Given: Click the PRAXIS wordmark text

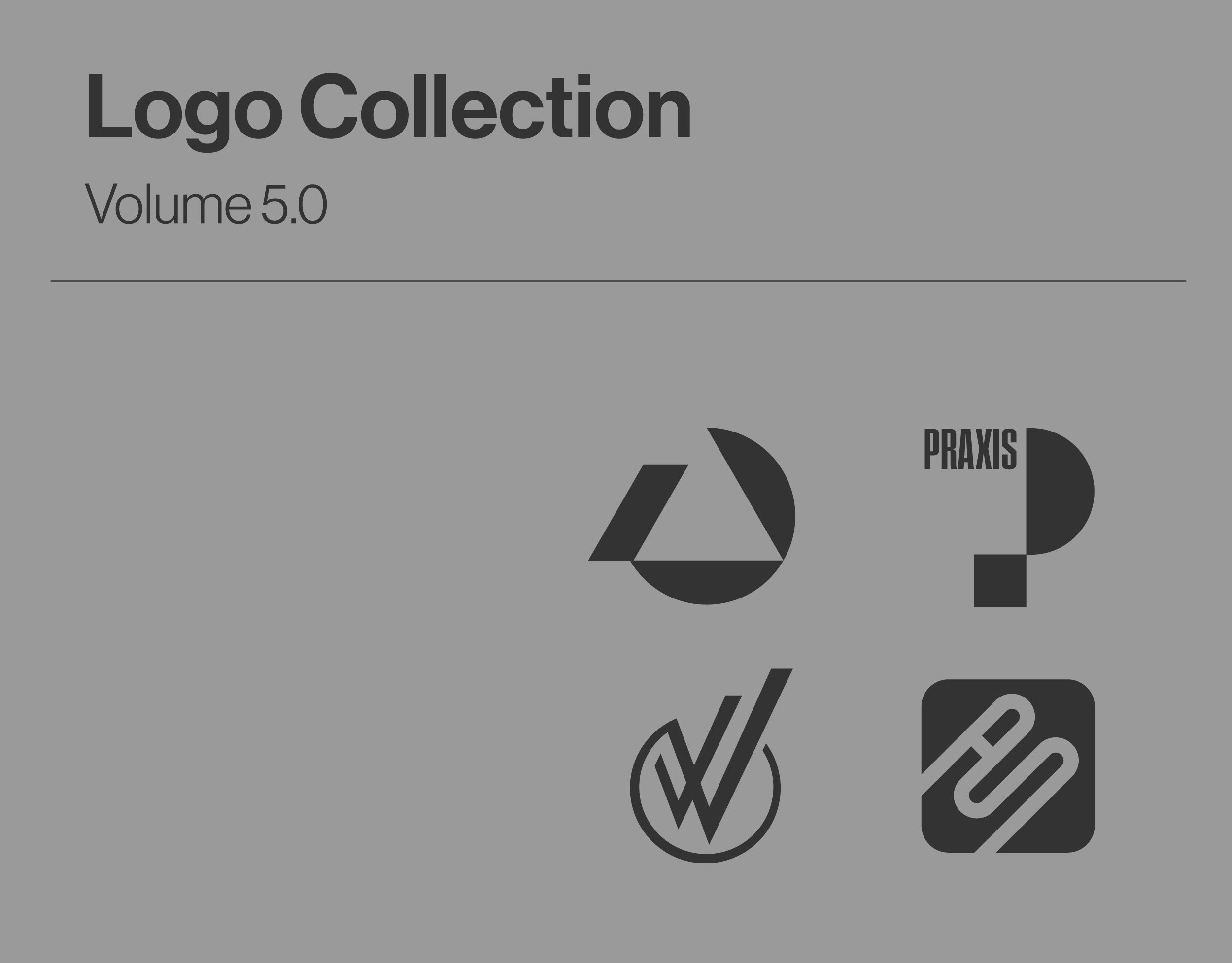Looking at the screenshot, I should (970, 449).
